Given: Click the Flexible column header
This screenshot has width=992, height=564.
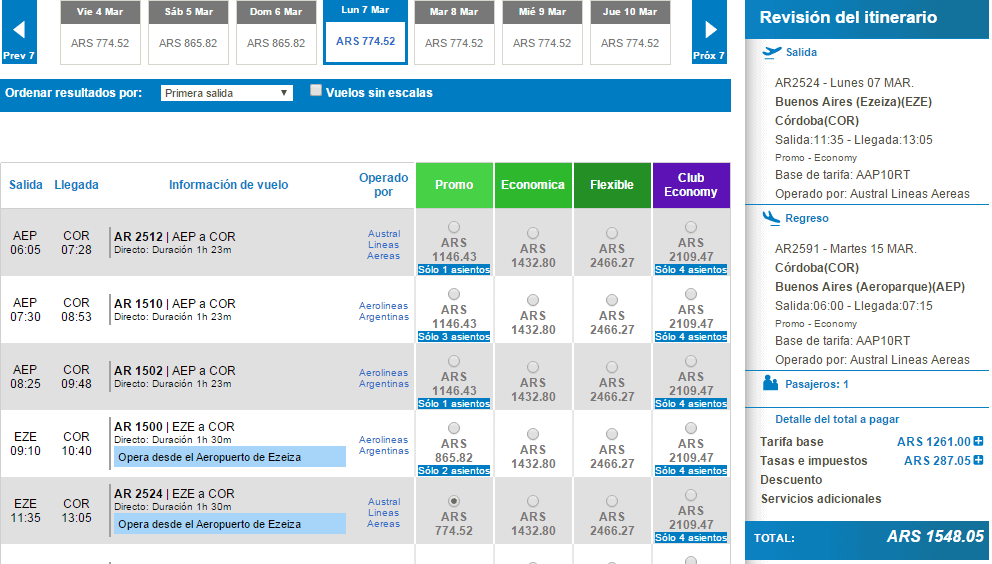Looking at the screenshot, I should tap(612, 185).
